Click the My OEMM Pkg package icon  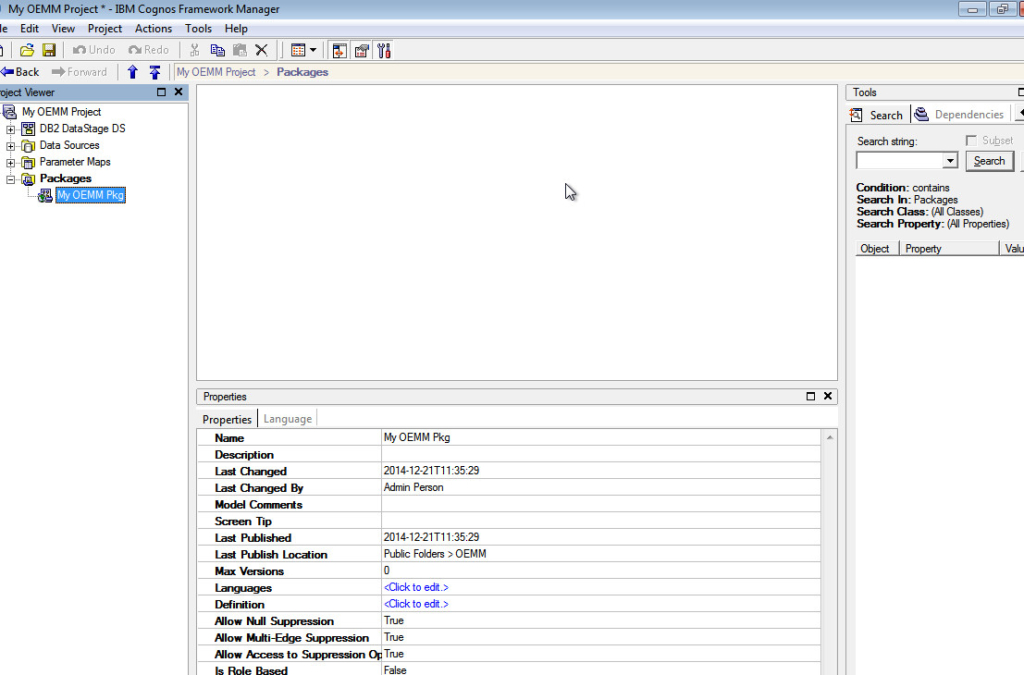pyautogui.click(x=45, y=195)
